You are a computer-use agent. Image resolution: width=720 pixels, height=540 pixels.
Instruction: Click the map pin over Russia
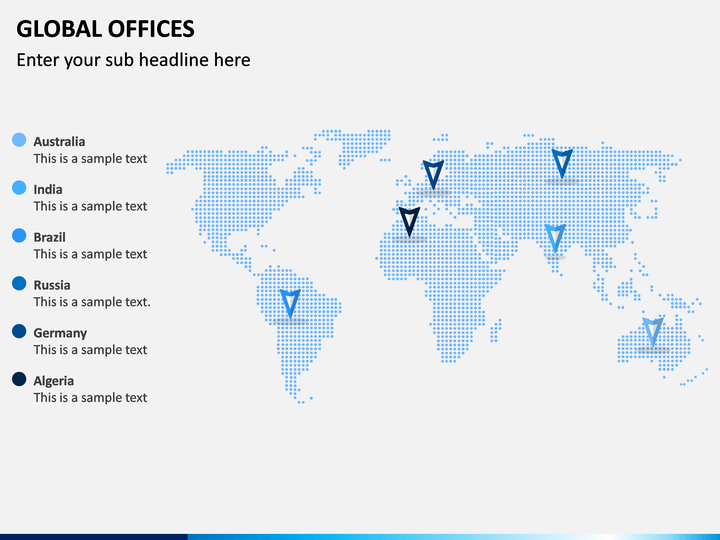click(562, 163)
